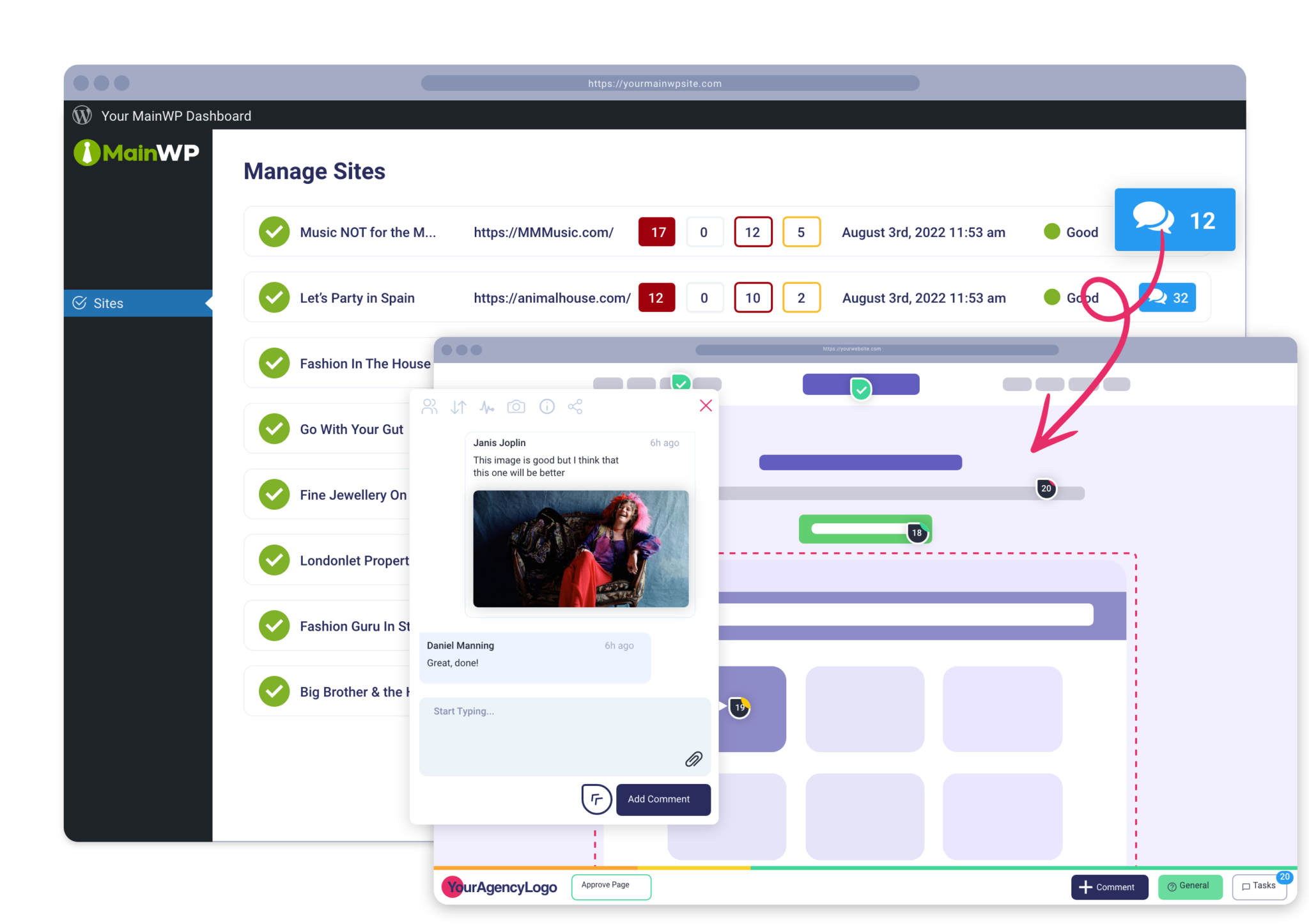Toggle the green check for Music NOT for the M...
Image resolution: width=1309 pixels, height=924 pixels.
[x=274, y=232]
